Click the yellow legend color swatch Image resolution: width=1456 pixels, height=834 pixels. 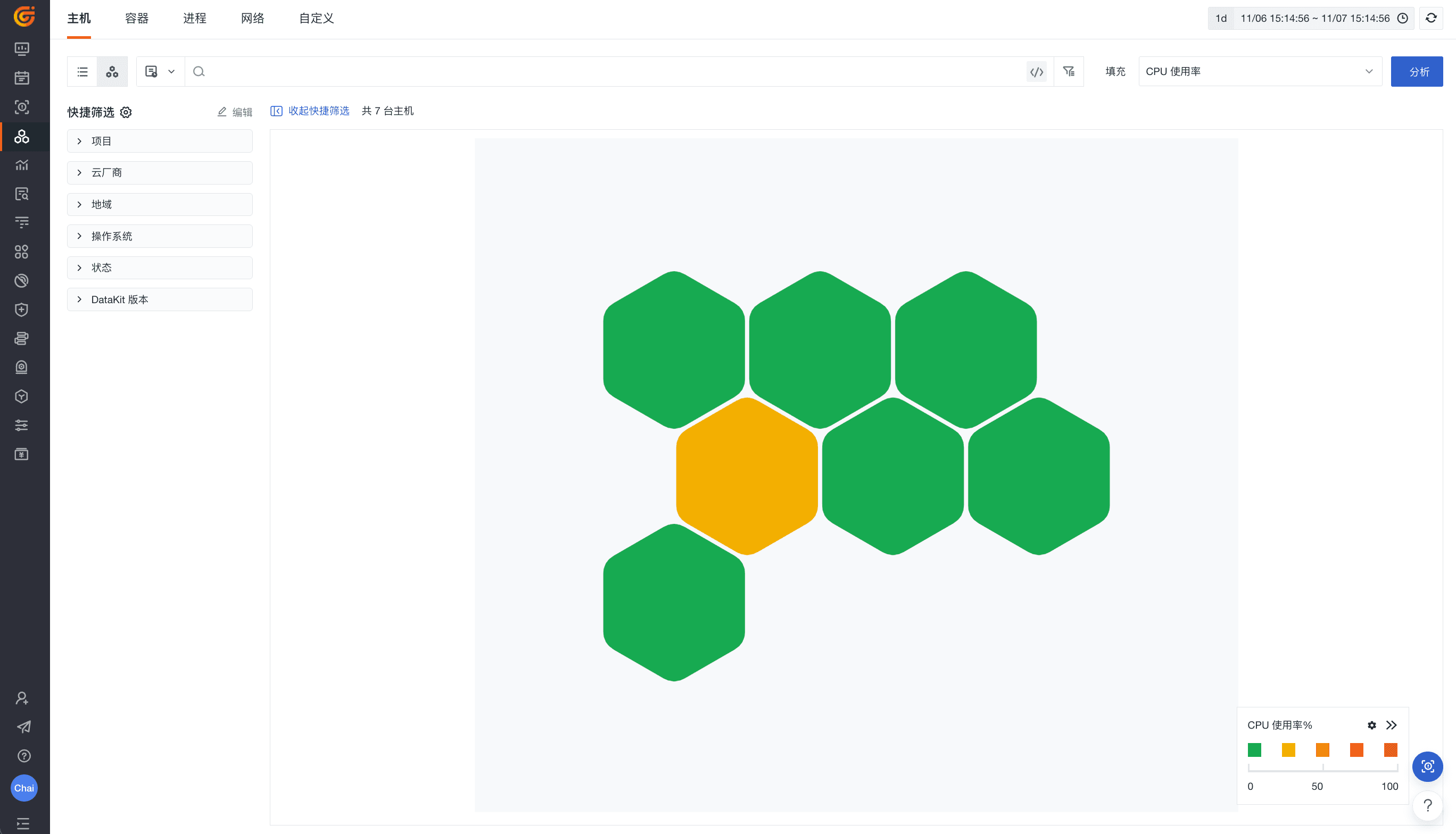[1288, 750]
